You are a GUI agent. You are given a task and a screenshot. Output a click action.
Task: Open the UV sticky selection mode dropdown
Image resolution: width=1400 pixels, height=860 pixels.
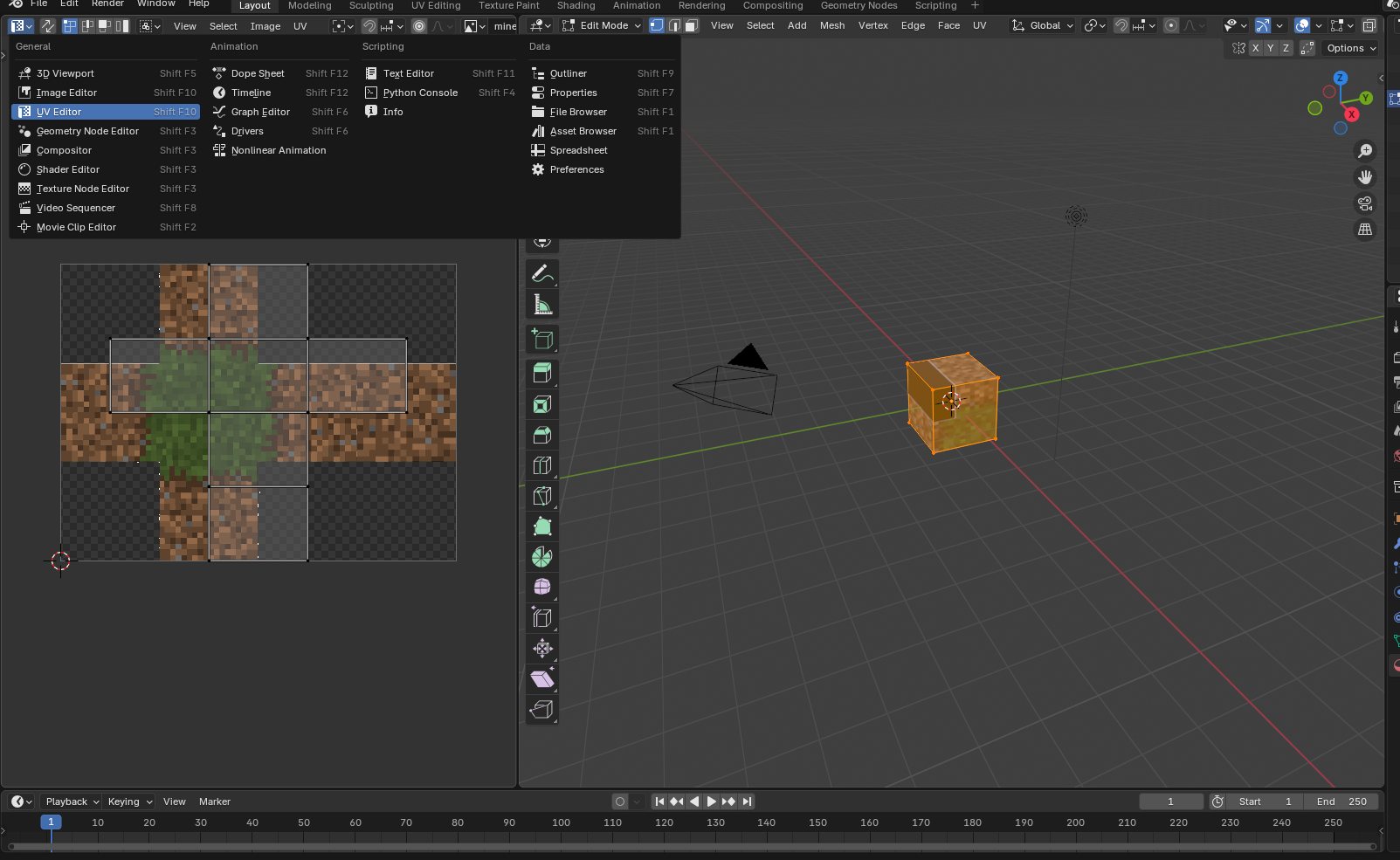tap(150, 26)
